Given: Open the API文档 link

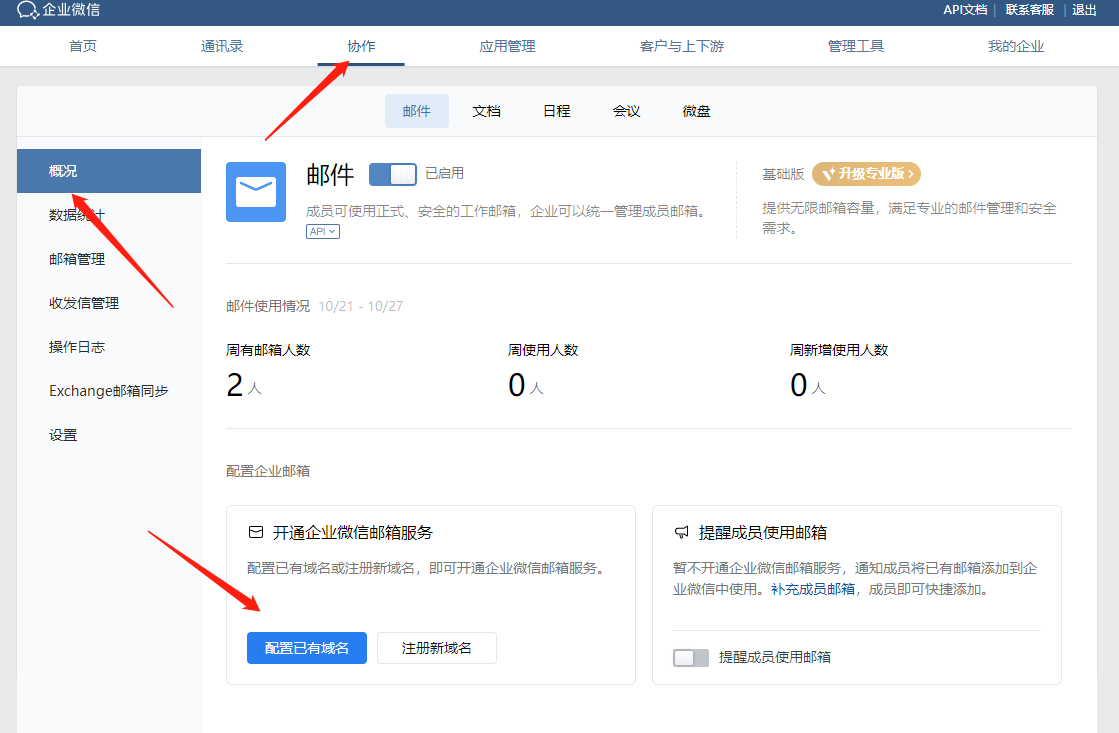Looking at the screenshot, I should [x=965, y=10].
